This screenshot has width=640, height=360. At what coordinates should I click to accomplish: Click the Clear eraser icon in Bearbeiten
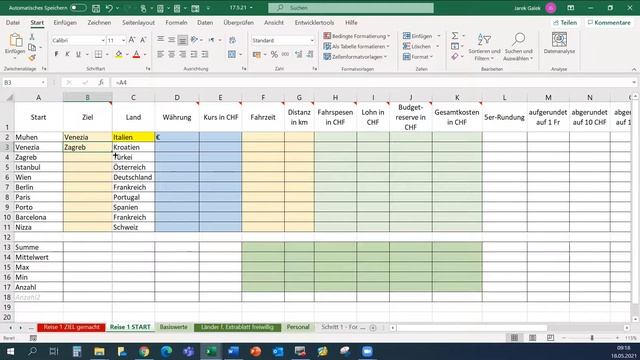pos(455,57)
